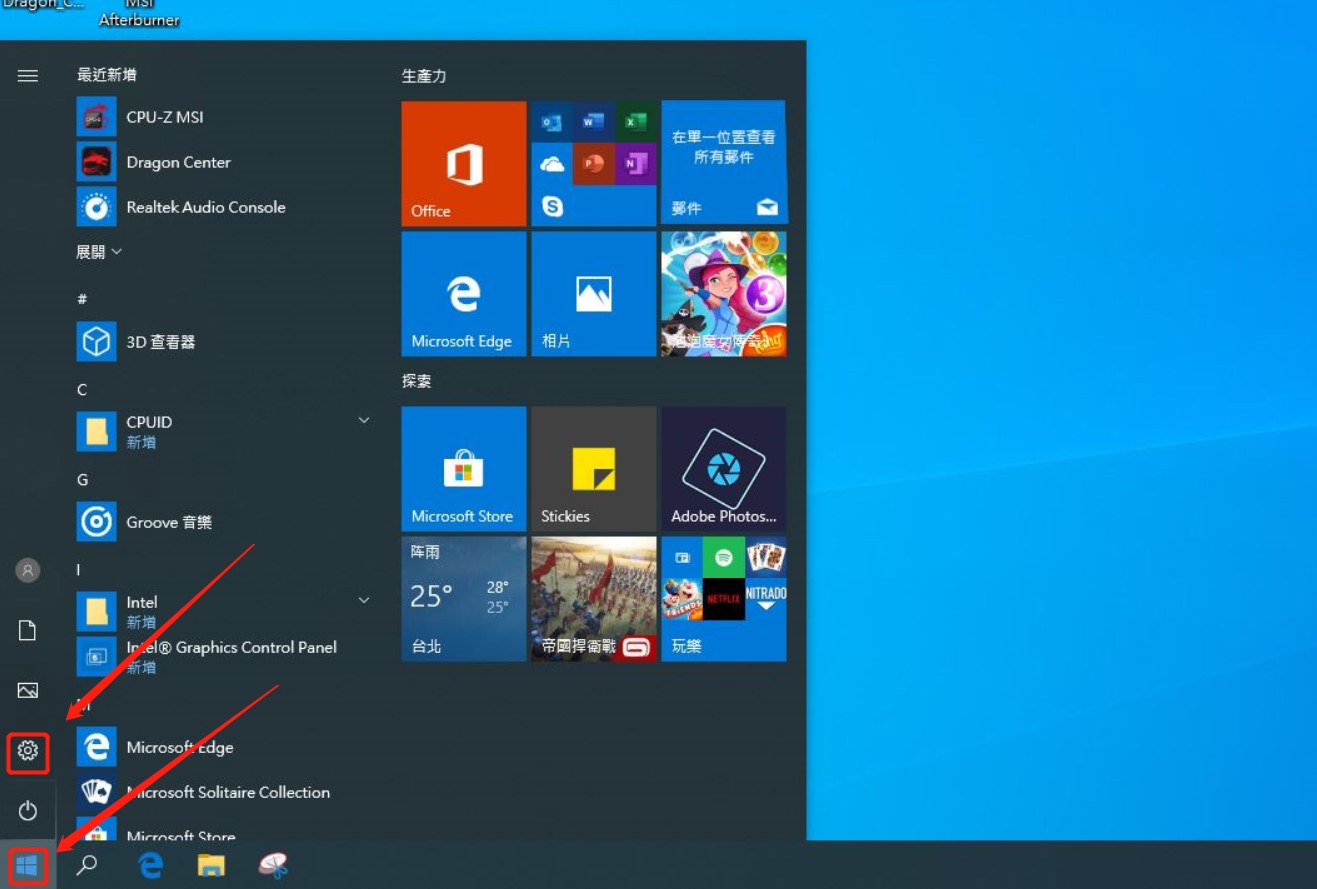Open the PowerPoint icon in Office tile group
Image resolution: width=1317 pixels, height=889 pixels.
click(593, 163)
